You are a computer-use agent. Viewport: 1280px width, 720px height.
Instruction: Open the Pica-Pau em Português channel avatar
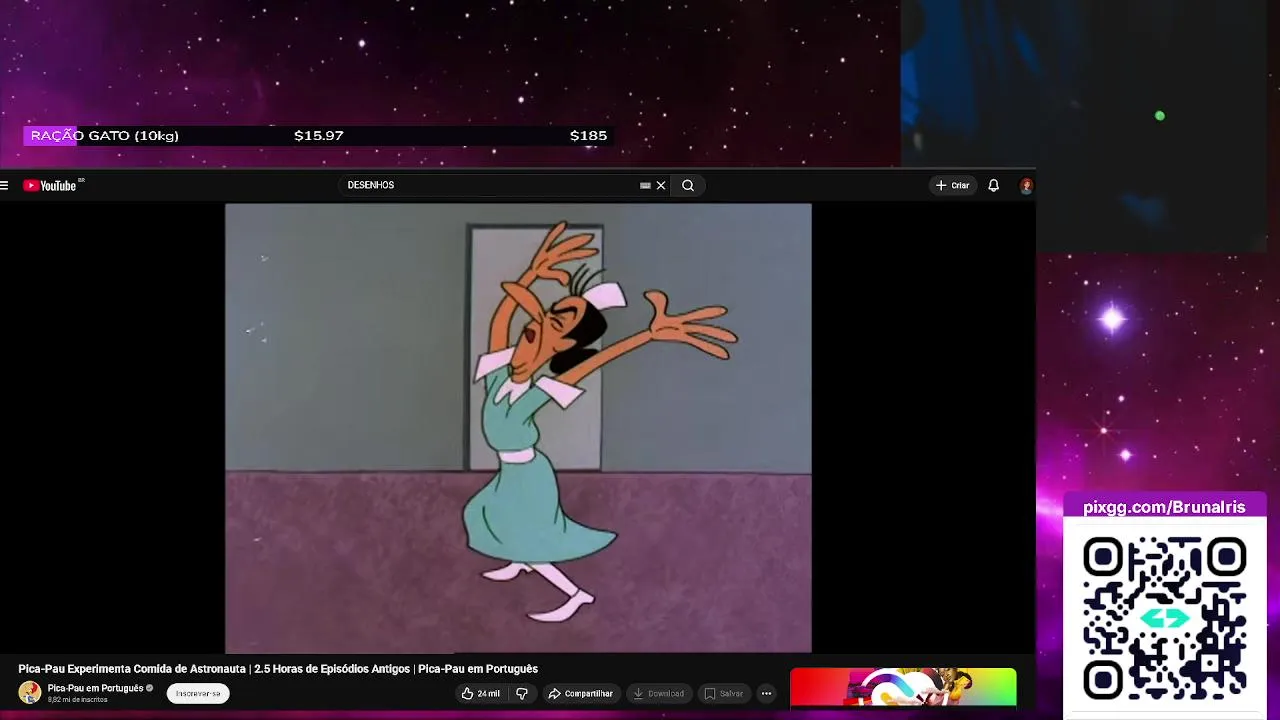point(30,692)
